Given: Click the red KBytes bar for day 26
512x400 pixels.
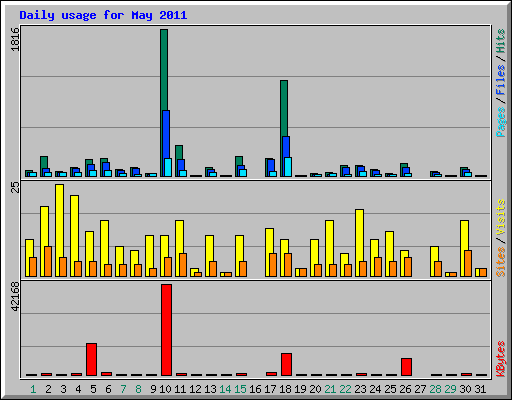Looking at the screenshot, I should coord(406,367).
